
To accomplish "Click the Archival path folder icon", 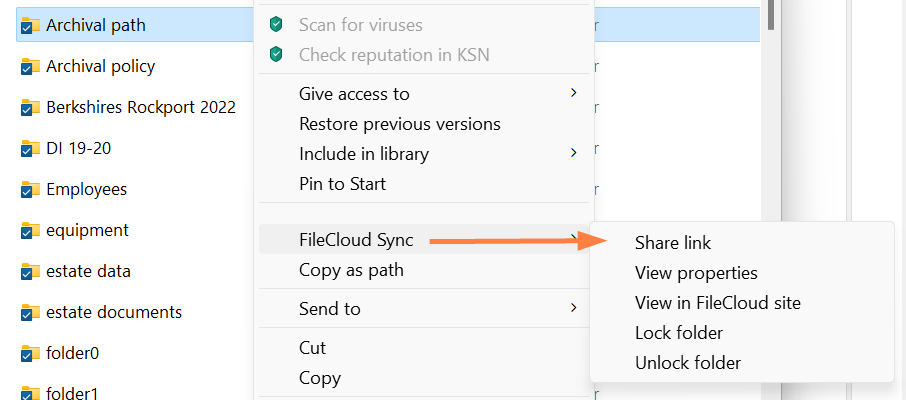I will click(x=30, y=25).
